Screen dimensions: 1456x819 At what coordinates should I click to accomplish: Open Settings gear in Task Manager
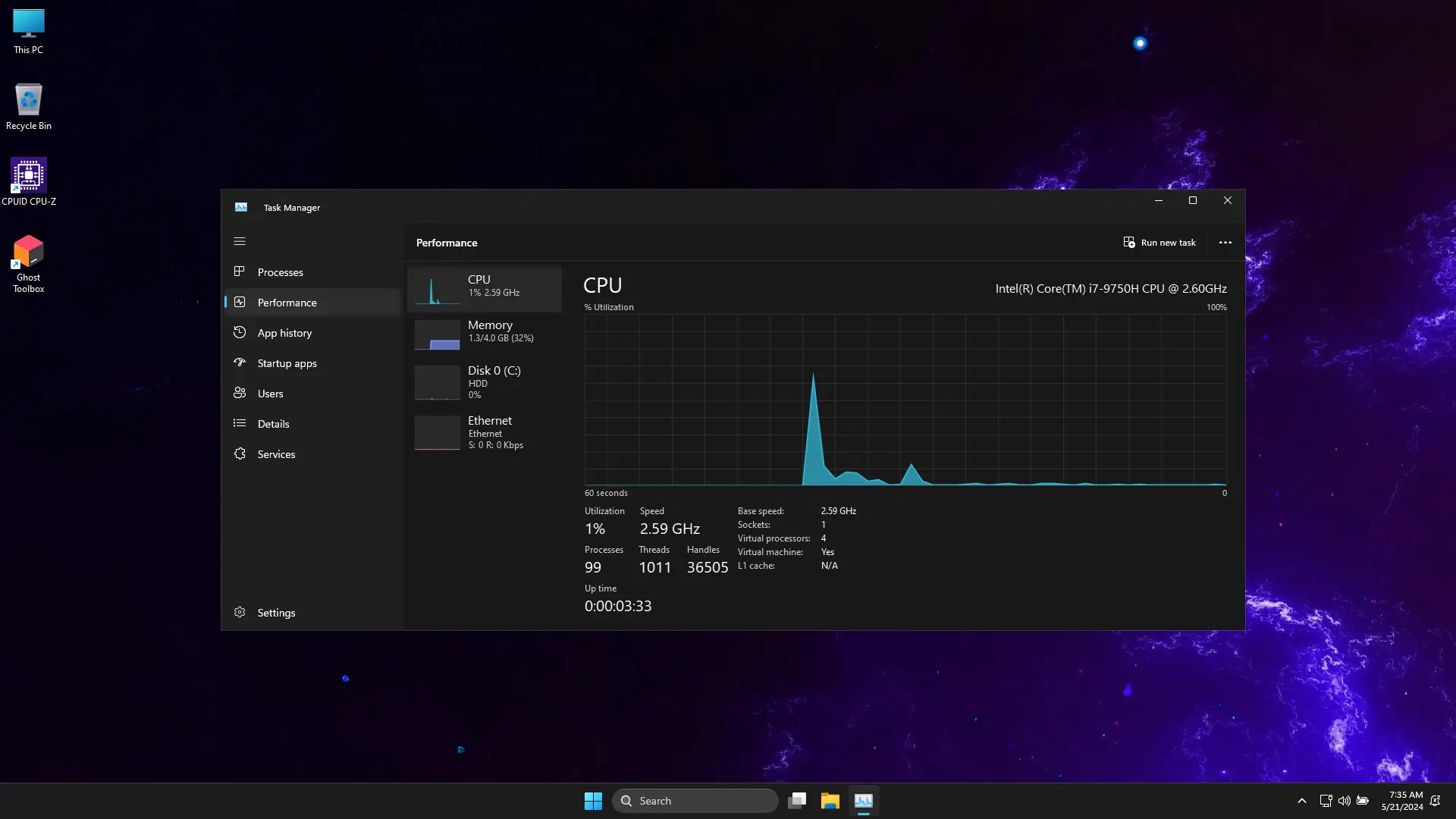coord(240,612)
